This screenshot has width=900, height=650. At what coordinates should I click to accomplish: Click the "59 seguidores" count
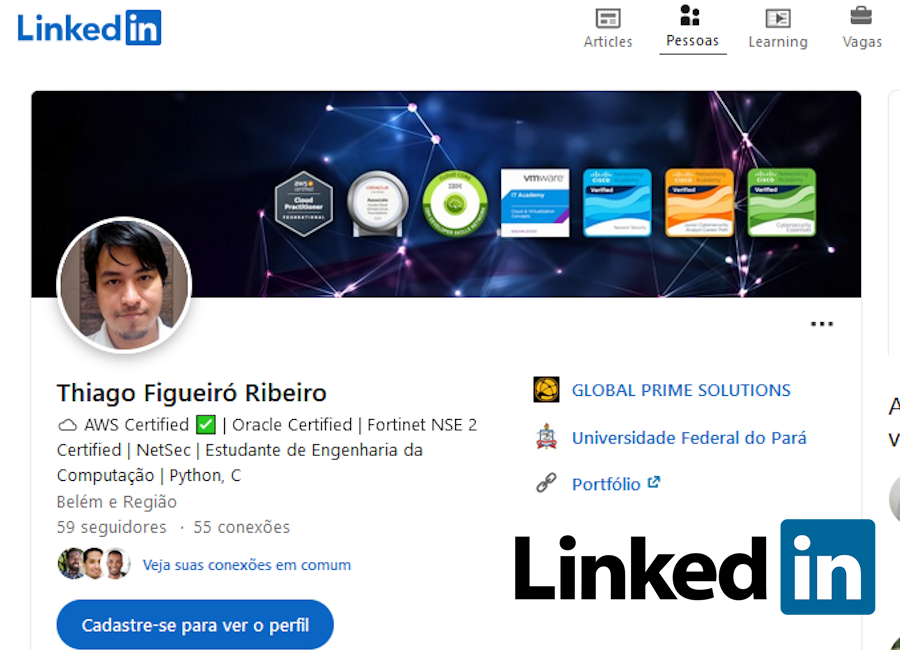coord(111,527)
